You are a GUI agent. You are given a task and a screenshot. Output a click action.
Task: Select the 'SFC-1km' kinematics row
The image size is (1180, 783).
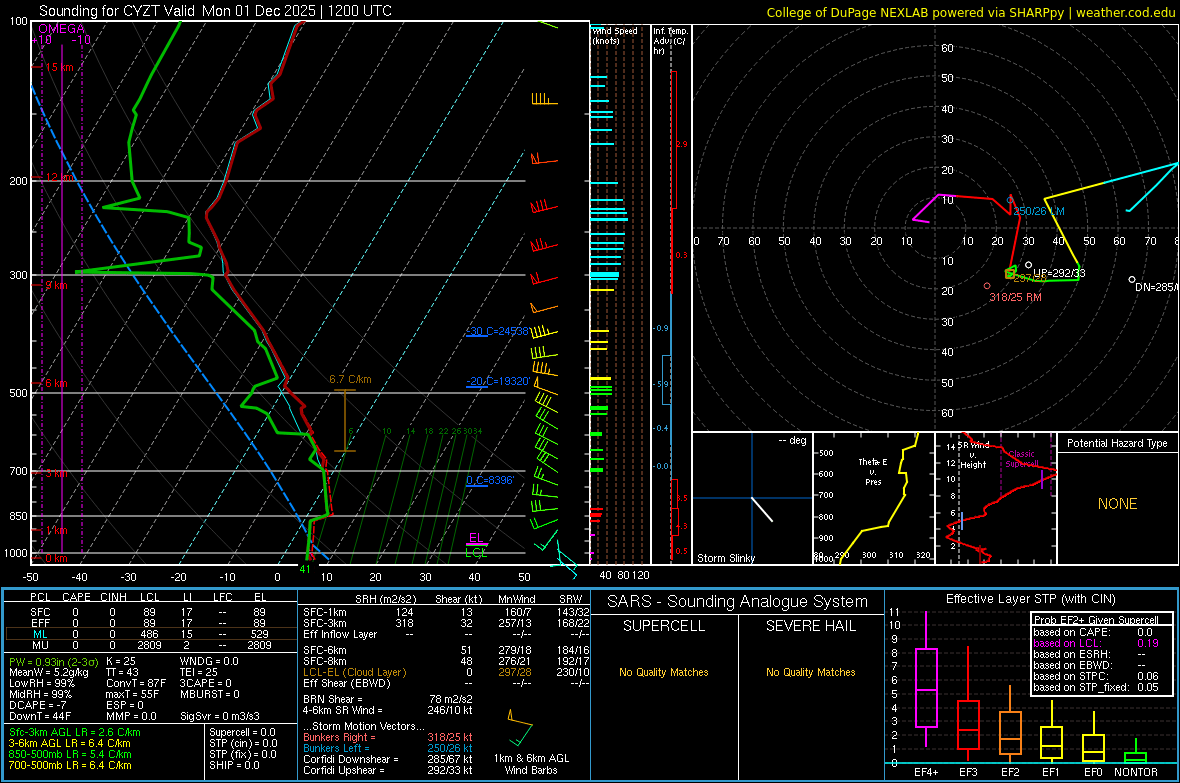click(446, 612)
